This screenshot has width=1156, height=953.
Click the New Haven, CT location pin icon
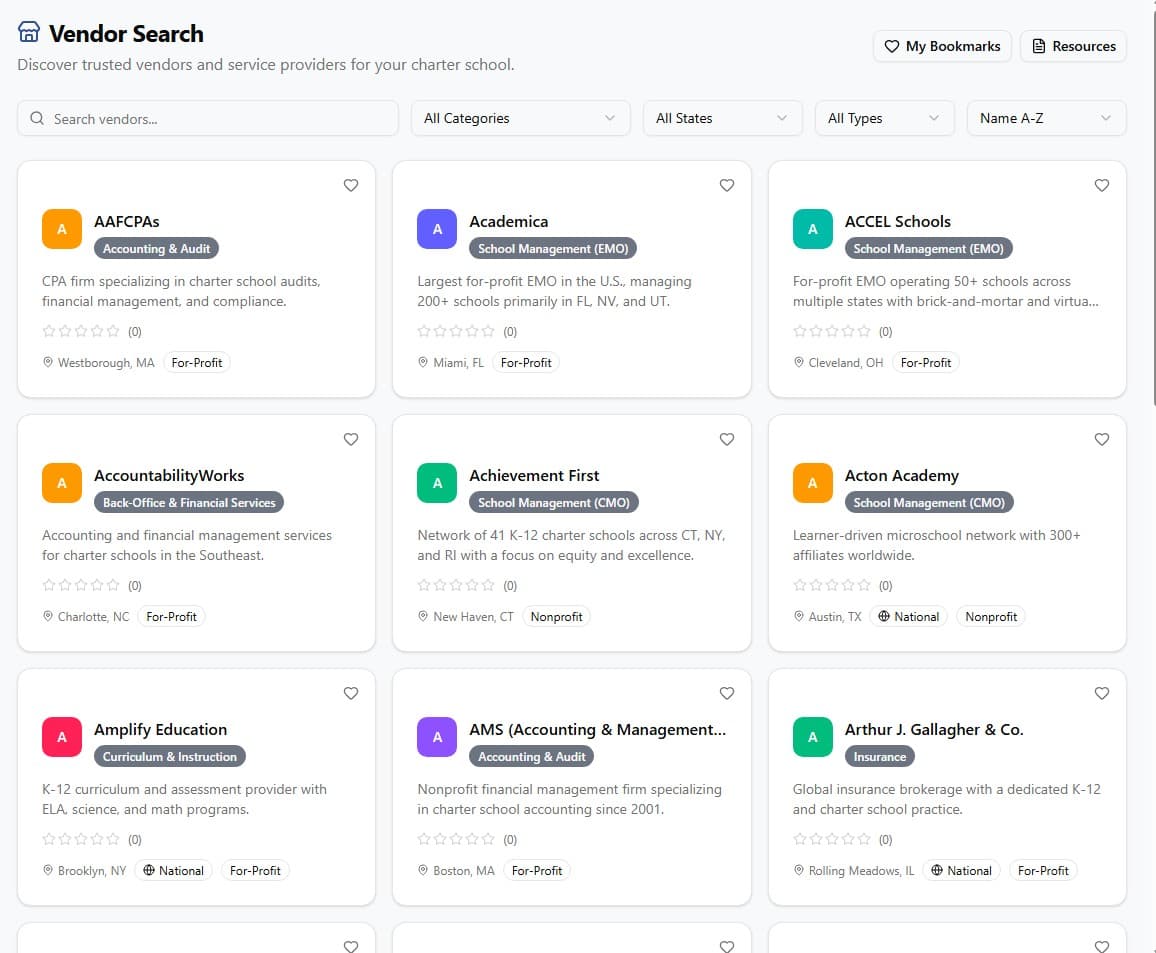(423, 616)
